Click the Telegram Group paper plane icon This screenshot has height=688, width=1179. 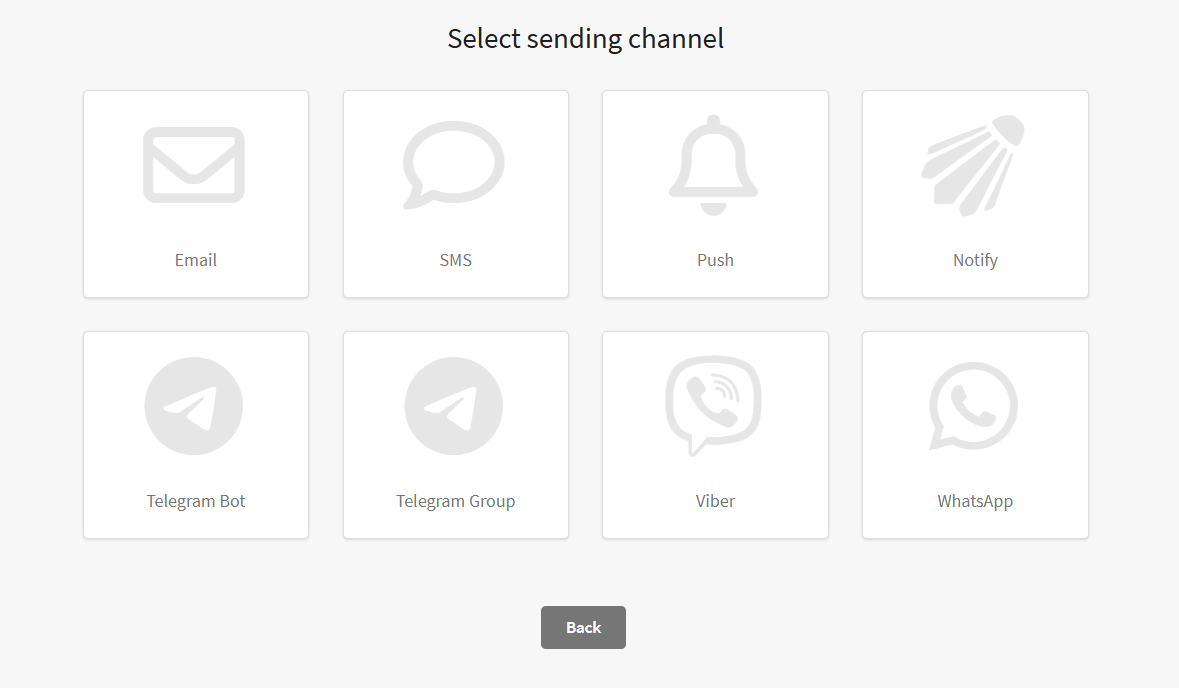click(x=453, y=406)
